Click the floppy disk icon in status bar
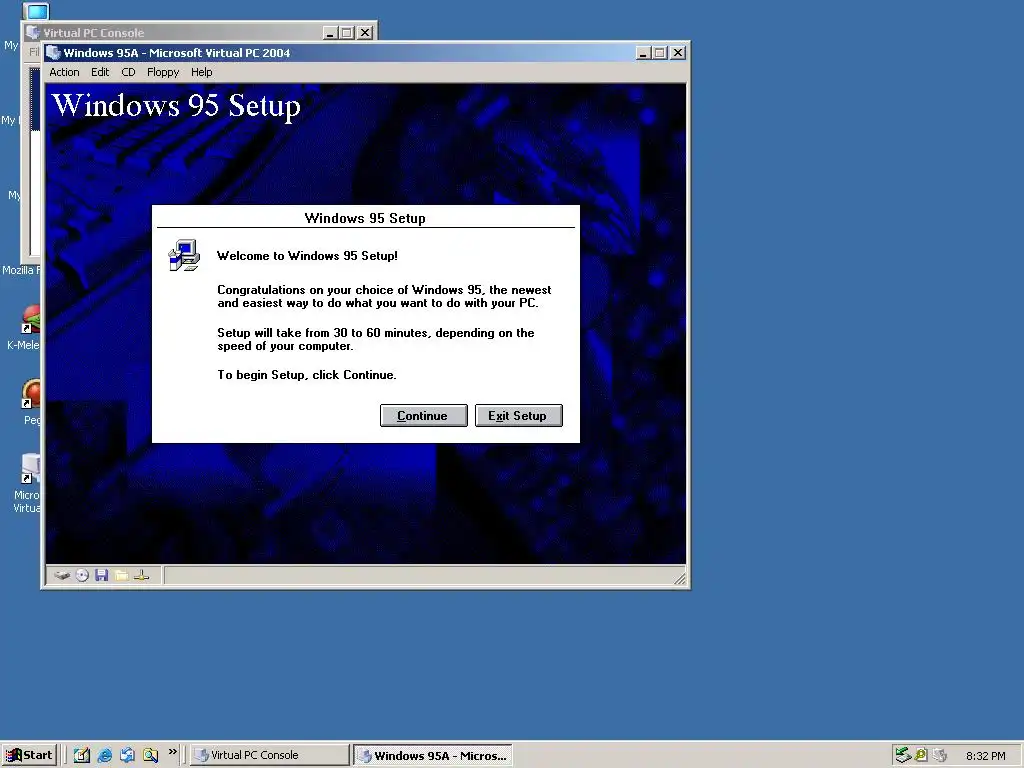The image size is (1024, 768). click(x=101, y=575)
